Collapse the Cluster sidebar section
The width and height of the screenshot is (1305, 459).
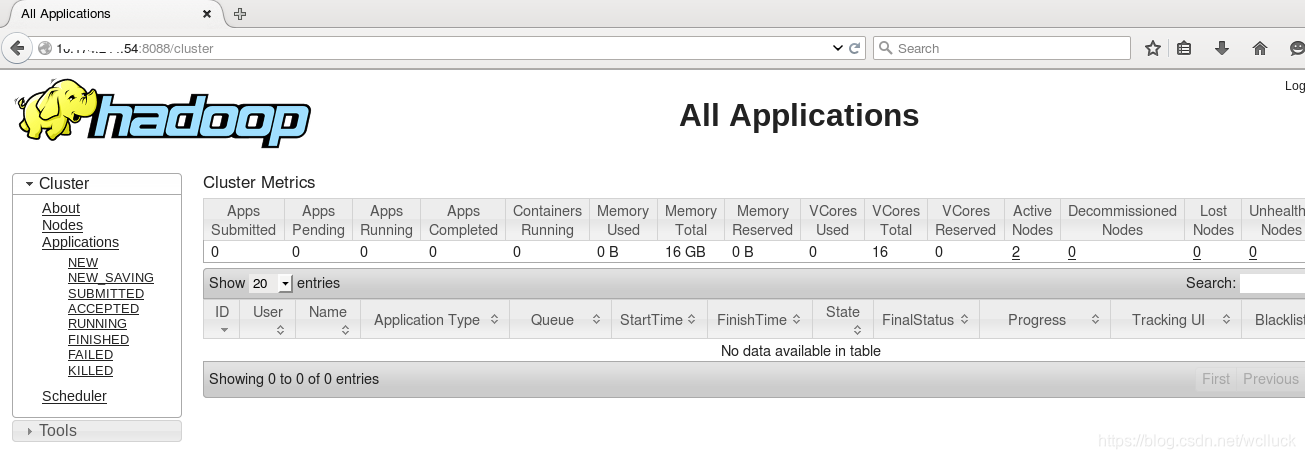tap(97, 184)
